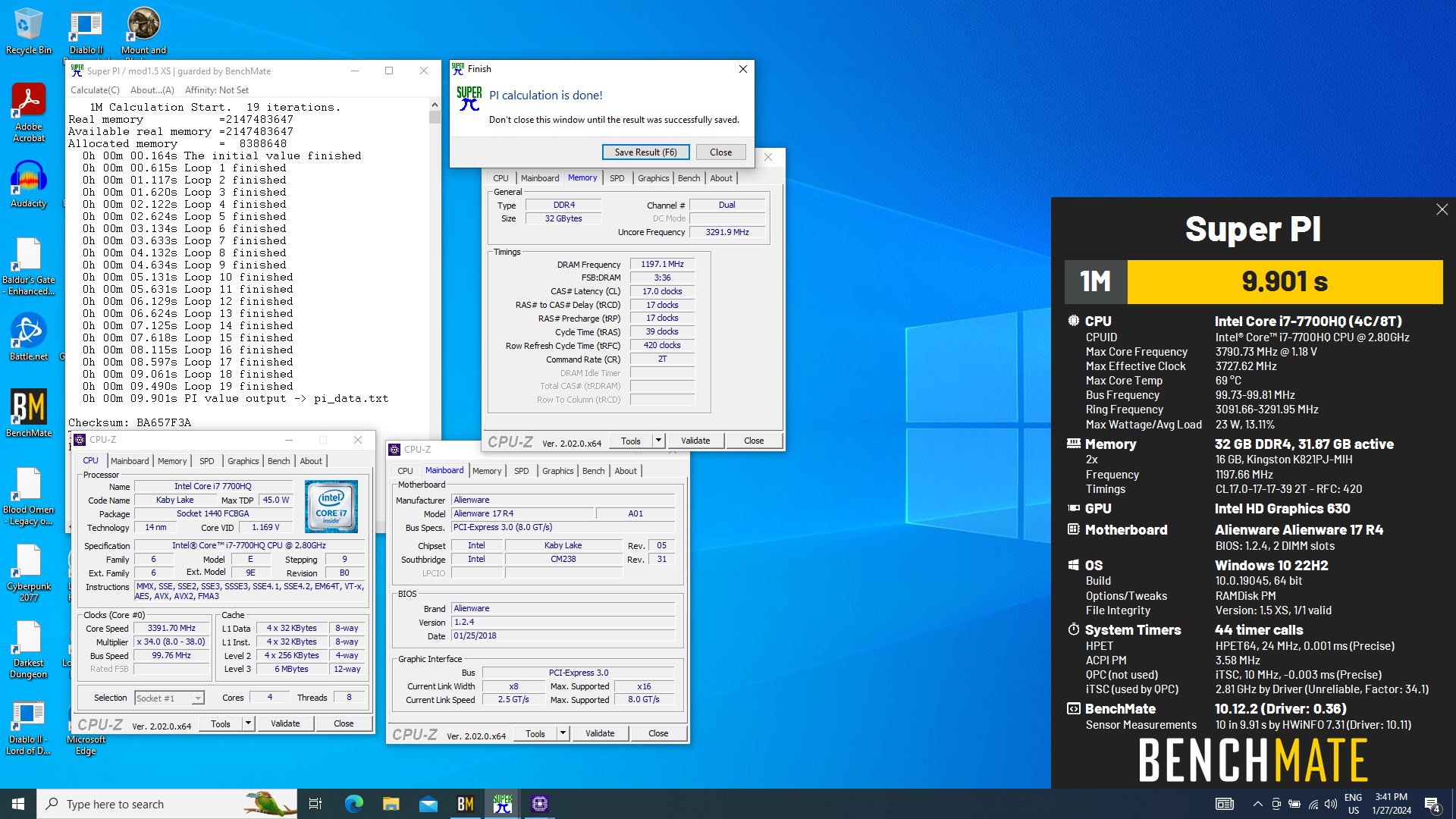Show hidden system tray icons
The width and height of the screenshot is (1456, 819).
pos(1257,804)
